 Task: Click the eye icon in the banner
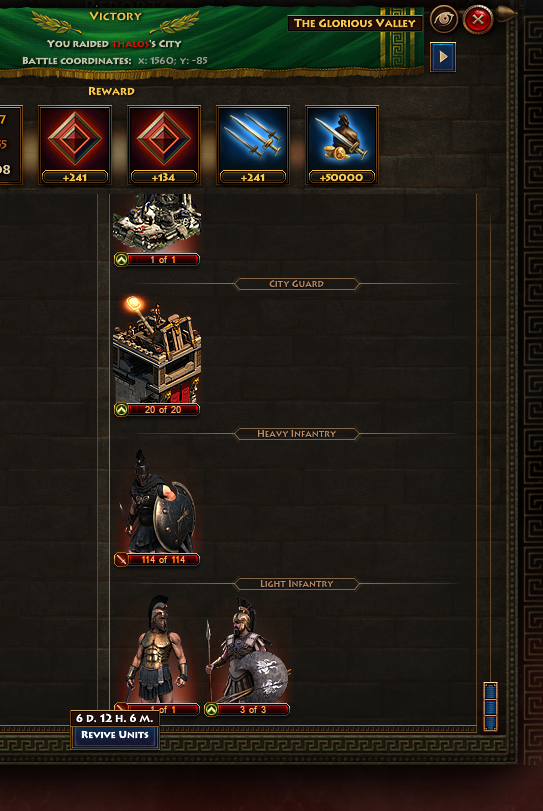[443, 20]
